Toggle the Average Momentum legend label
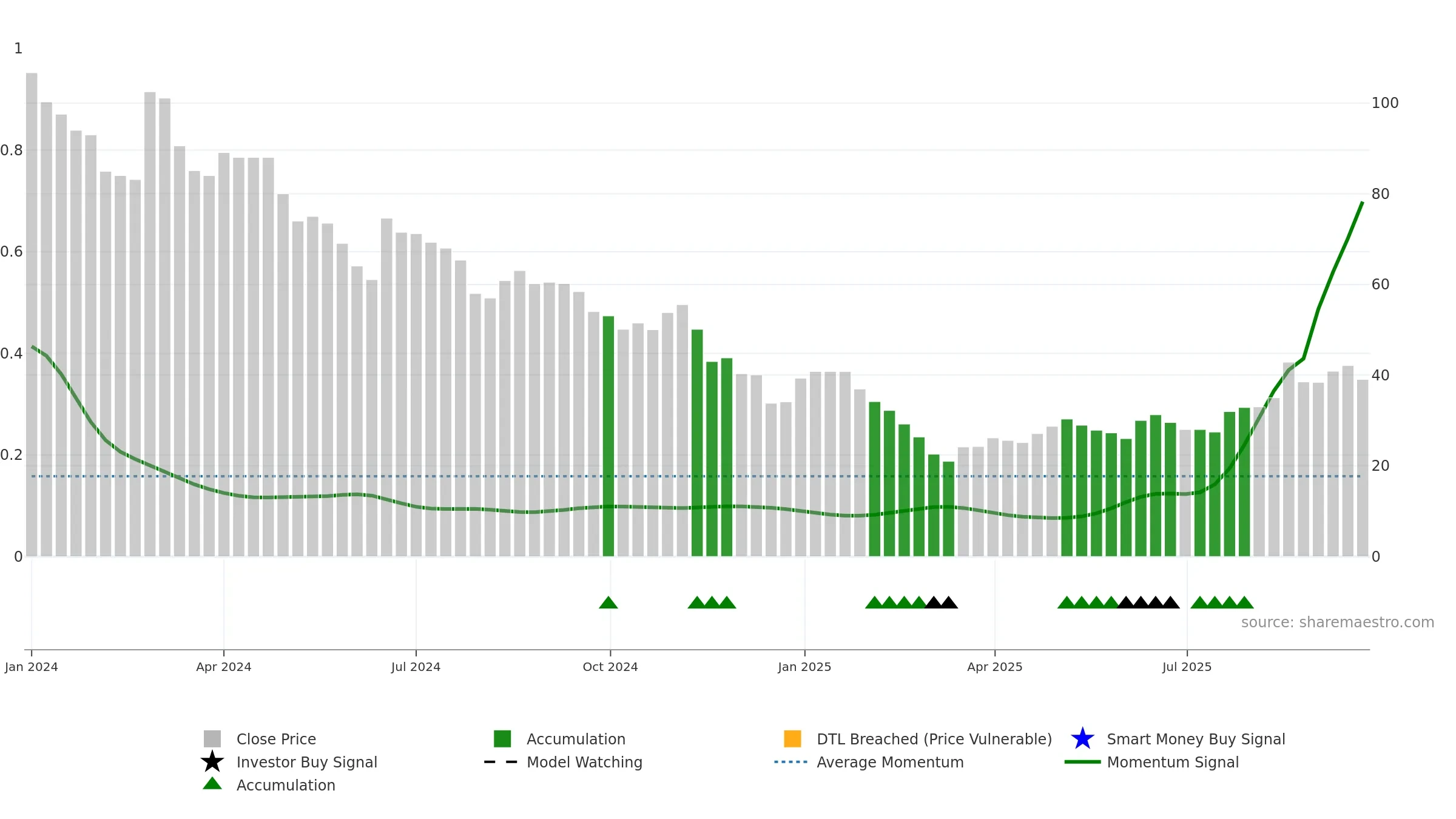Screen dimensions: 1456x819 (890, 762)
